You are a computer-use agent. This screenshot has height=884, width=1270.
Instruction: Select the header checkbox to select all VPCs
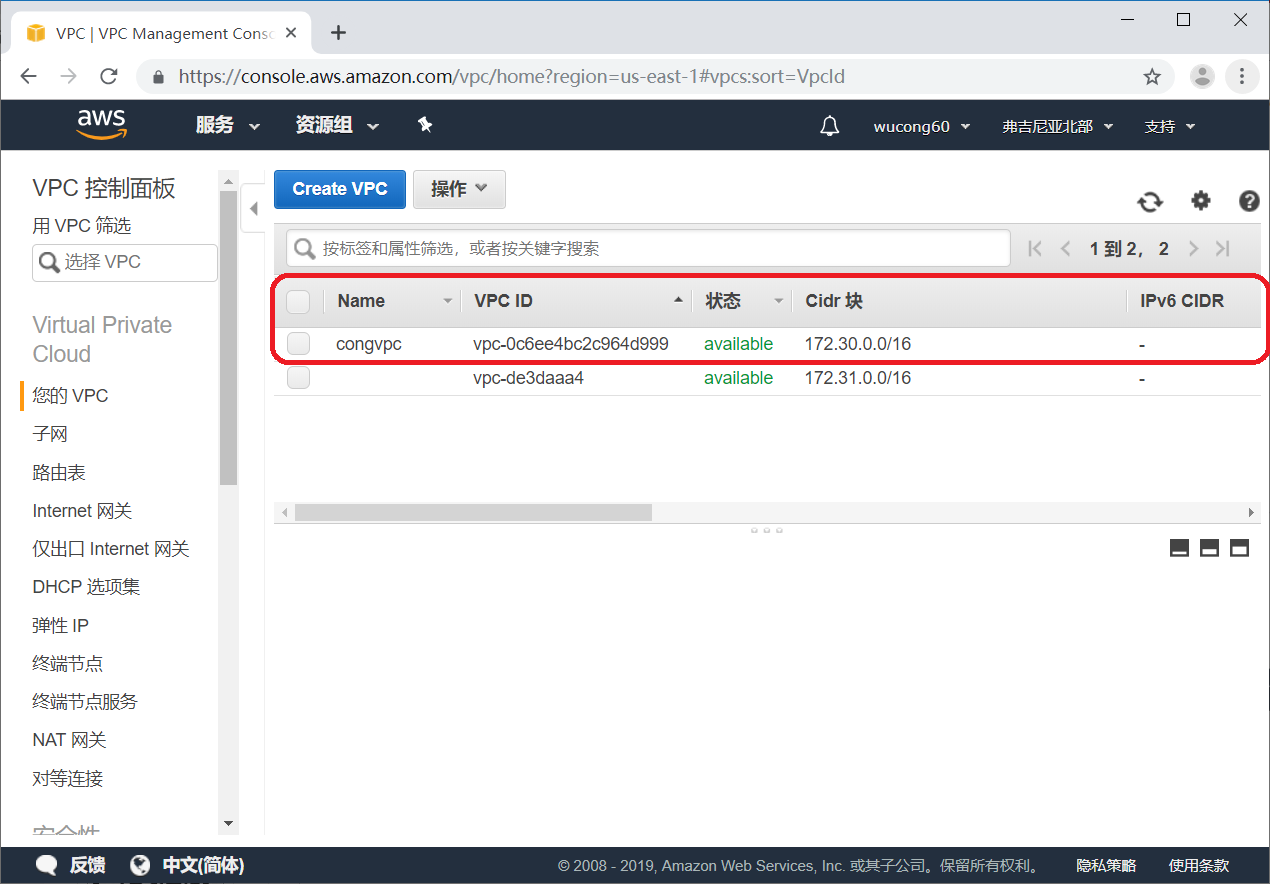(297, 301)
